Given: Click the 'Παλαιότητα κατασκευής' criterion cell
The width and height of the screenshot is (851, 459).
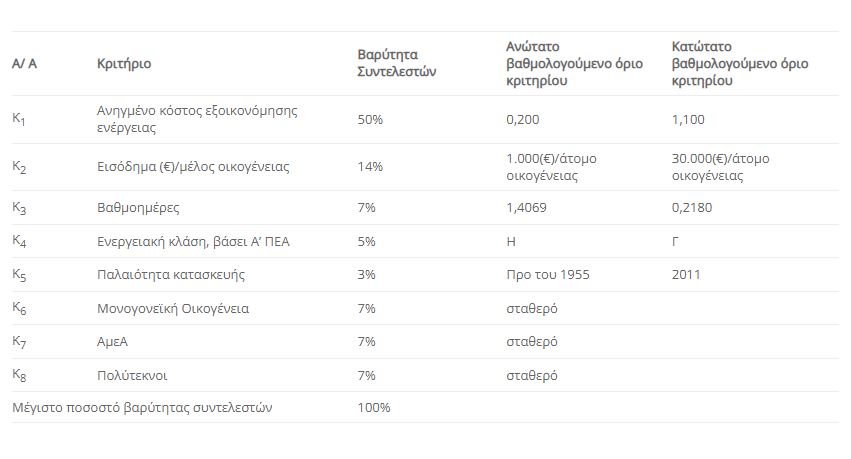Looking at the screenshot, I should pos(171,274).
